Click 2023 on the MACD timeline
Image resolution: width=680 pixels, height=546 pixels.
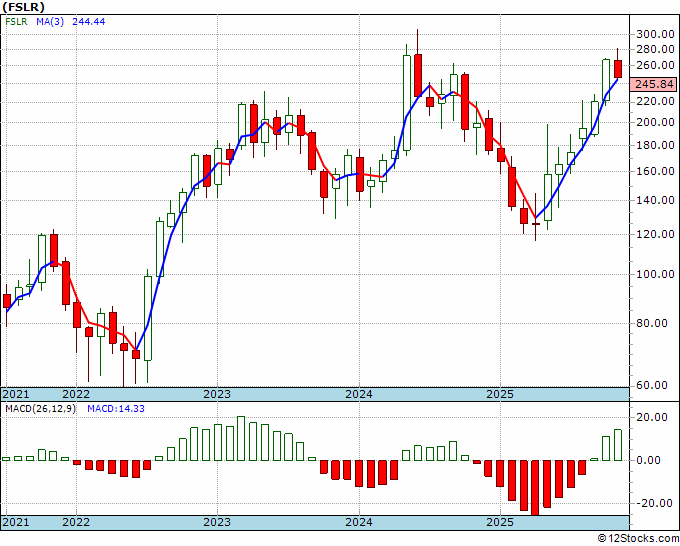tap(217, 522)
